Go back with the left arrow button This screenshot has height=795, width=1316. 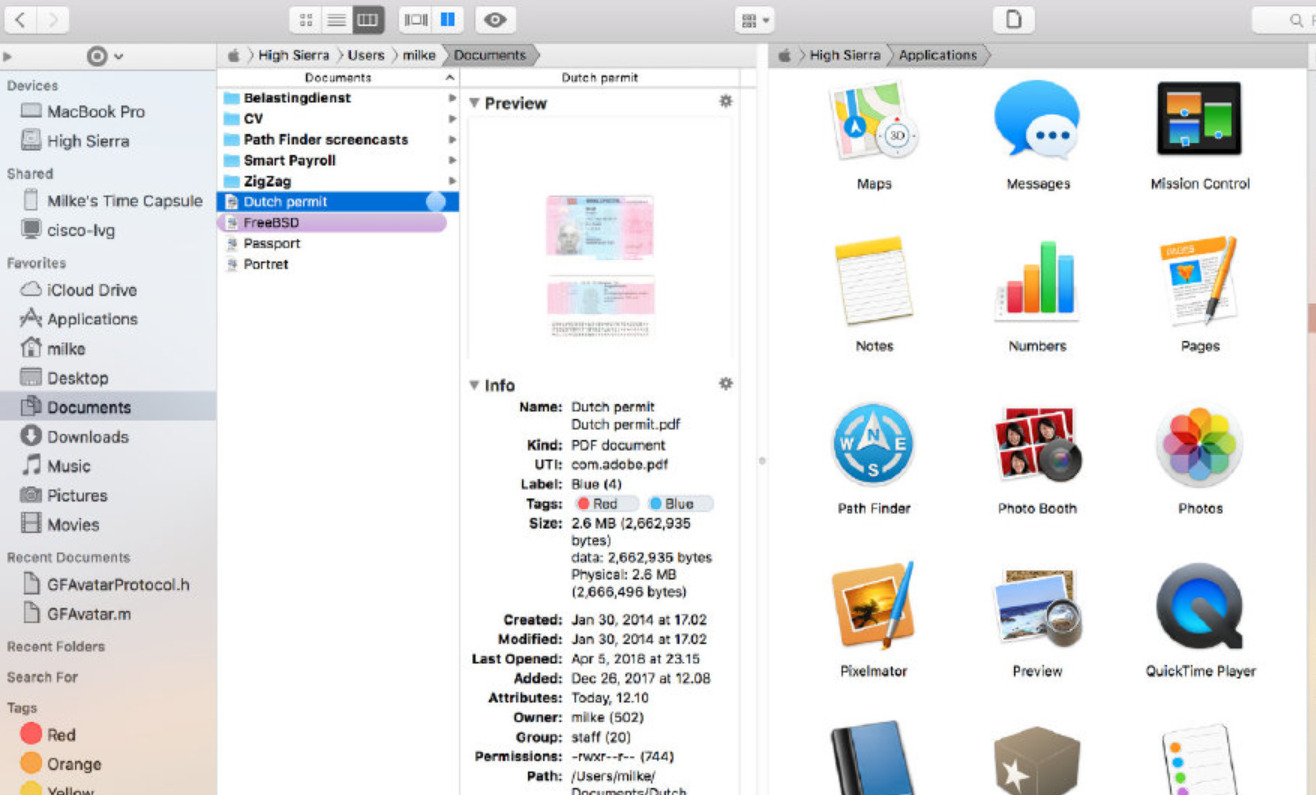(20, 19)
